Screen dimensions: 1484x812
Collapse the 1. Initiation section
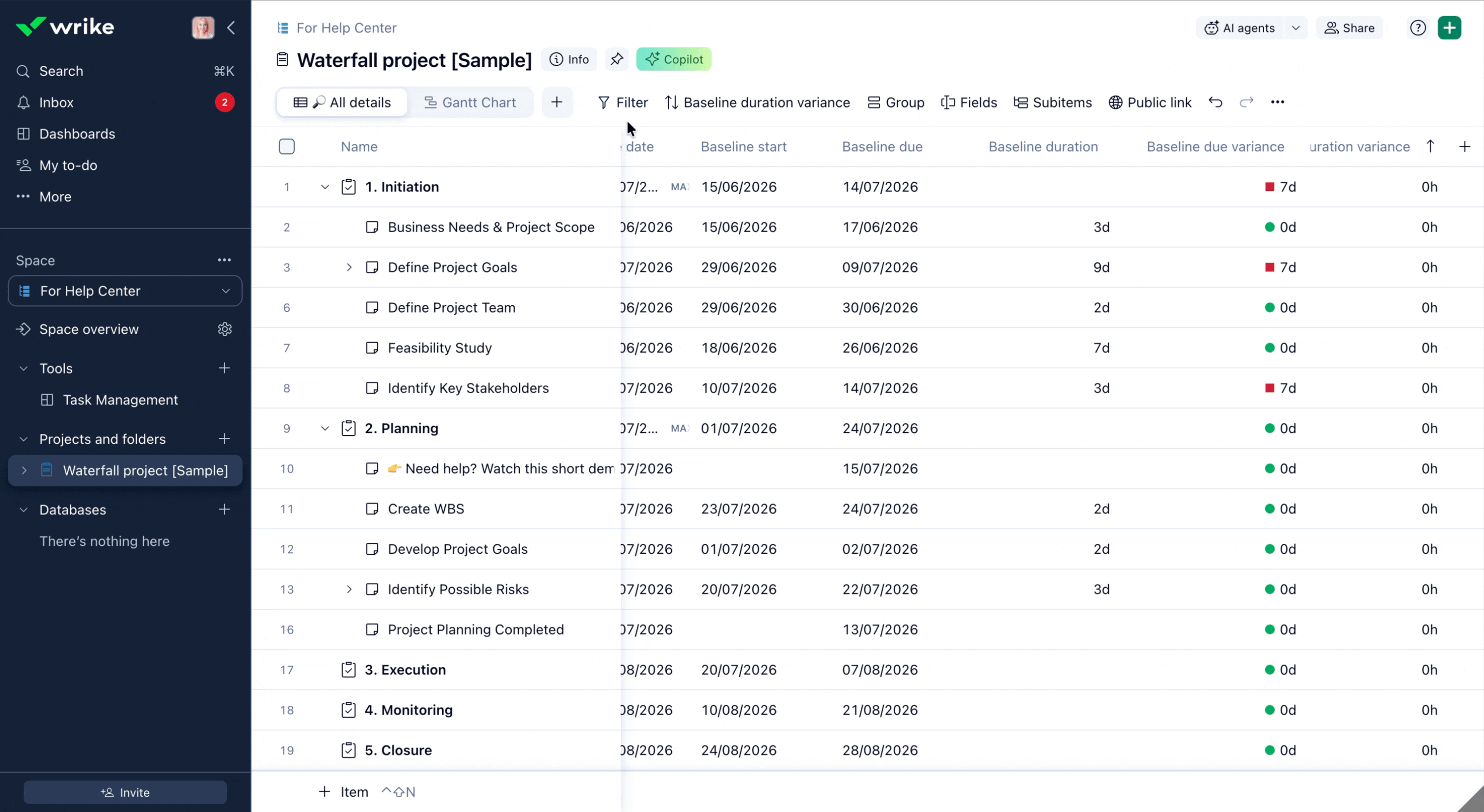point(325,187)
